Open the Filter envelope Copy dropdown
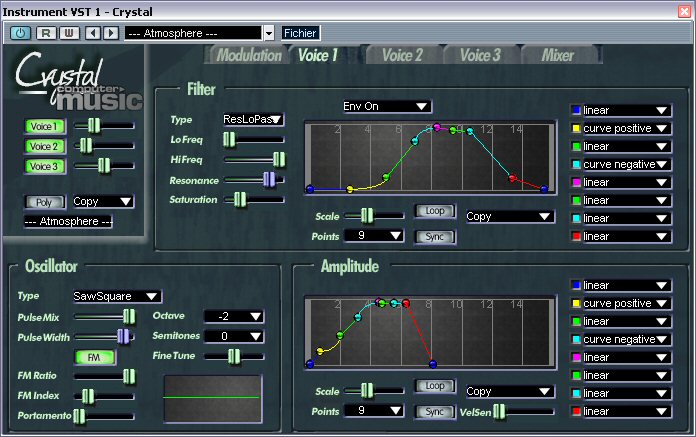This screenshot has height=437, width=696. pyautogui.click(x=510, y=217)
